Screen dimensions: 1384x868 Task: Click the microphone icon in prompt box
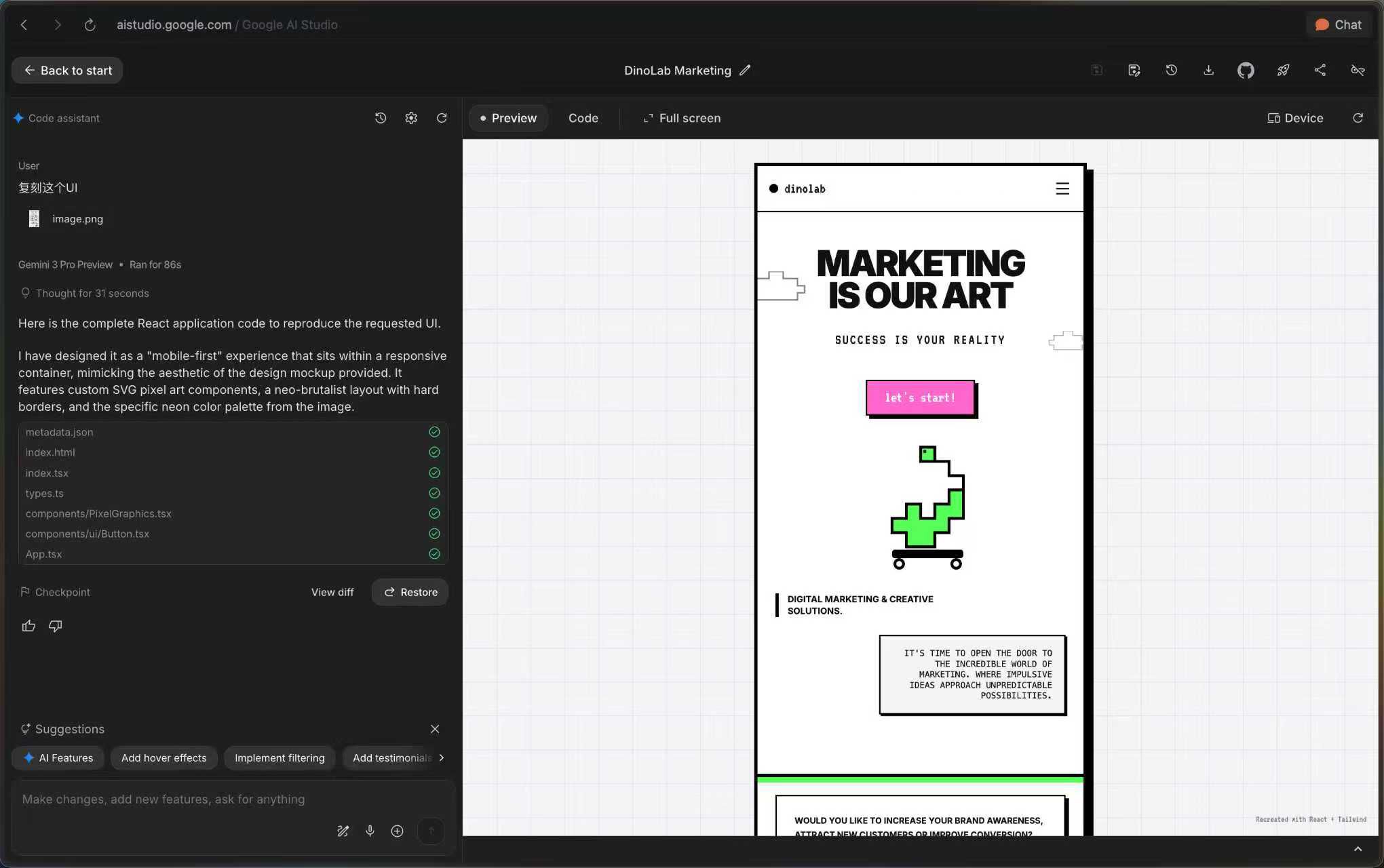(x=370, y=831)
